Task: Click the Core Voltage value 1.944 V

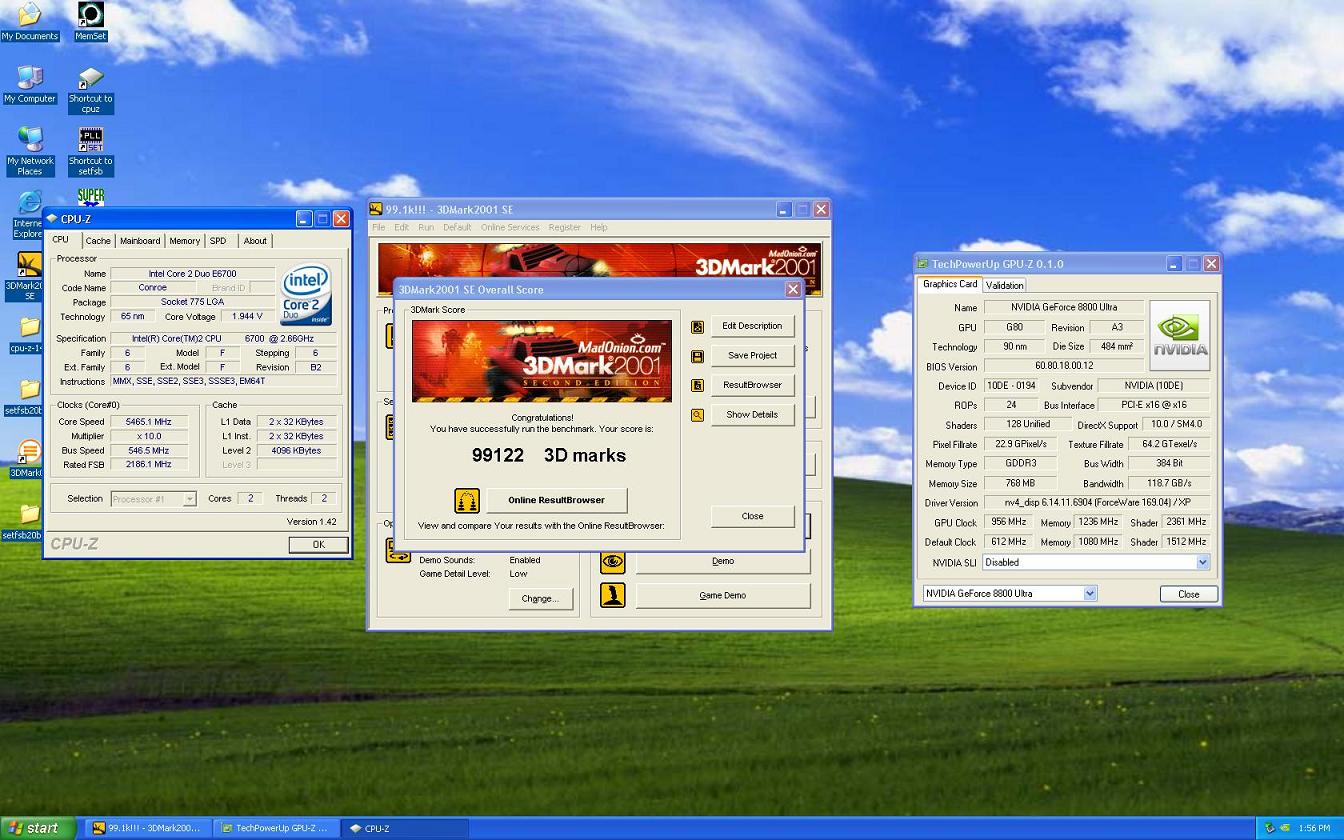Action: click(248, 316)
